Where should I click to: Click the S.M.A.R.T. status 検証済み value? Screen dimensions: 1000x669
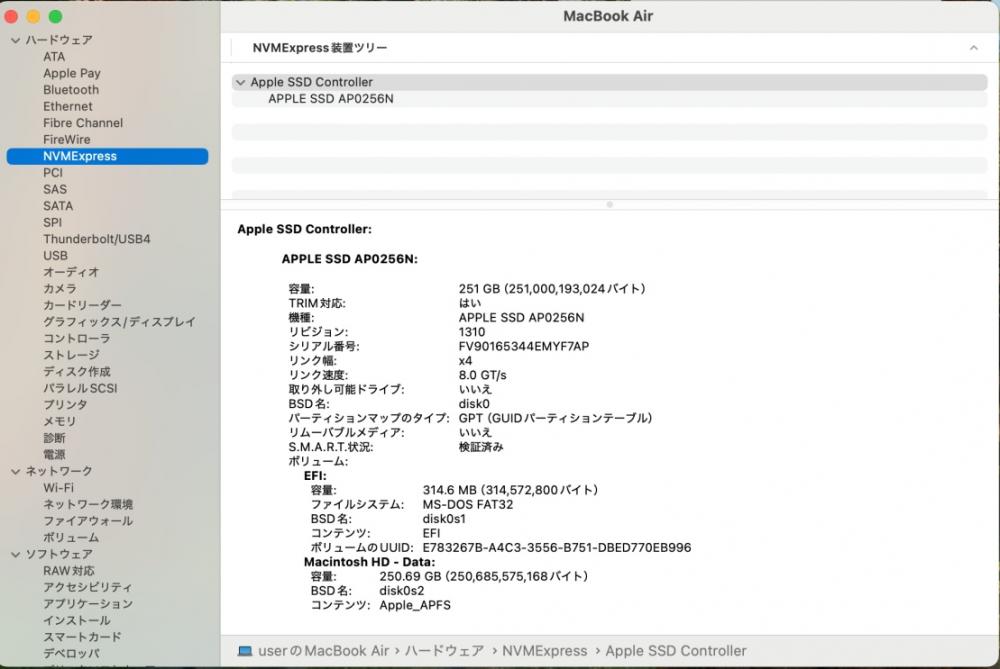coord(481,447)
